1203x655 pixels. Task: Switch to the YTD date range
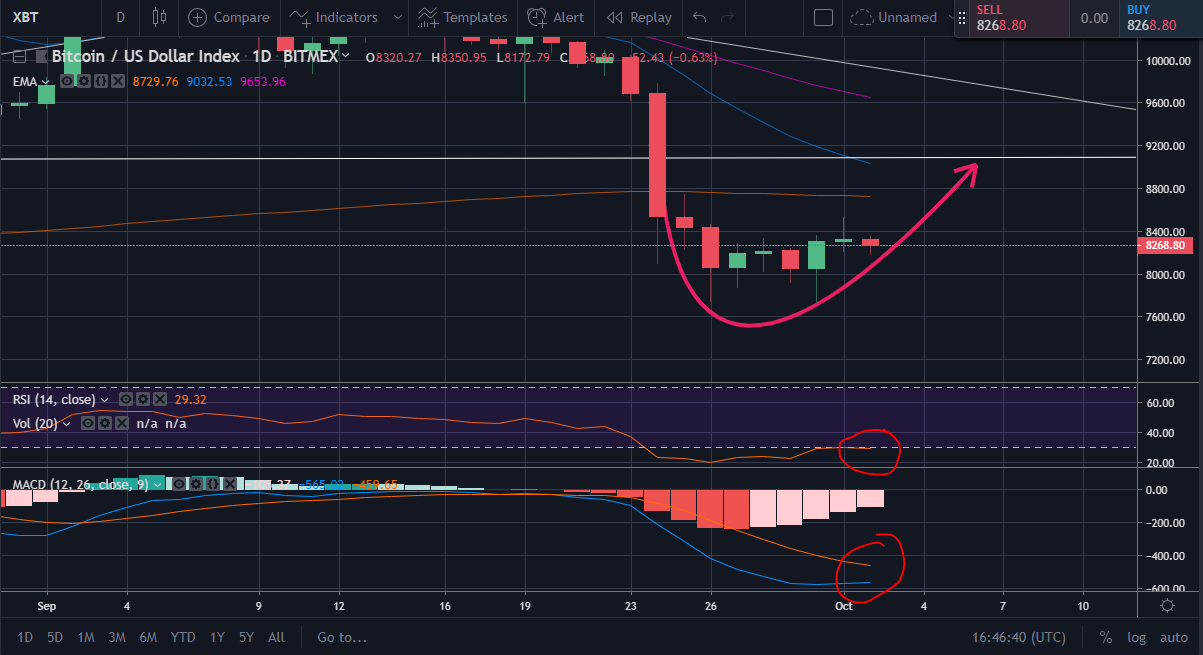tap(182, 637)
